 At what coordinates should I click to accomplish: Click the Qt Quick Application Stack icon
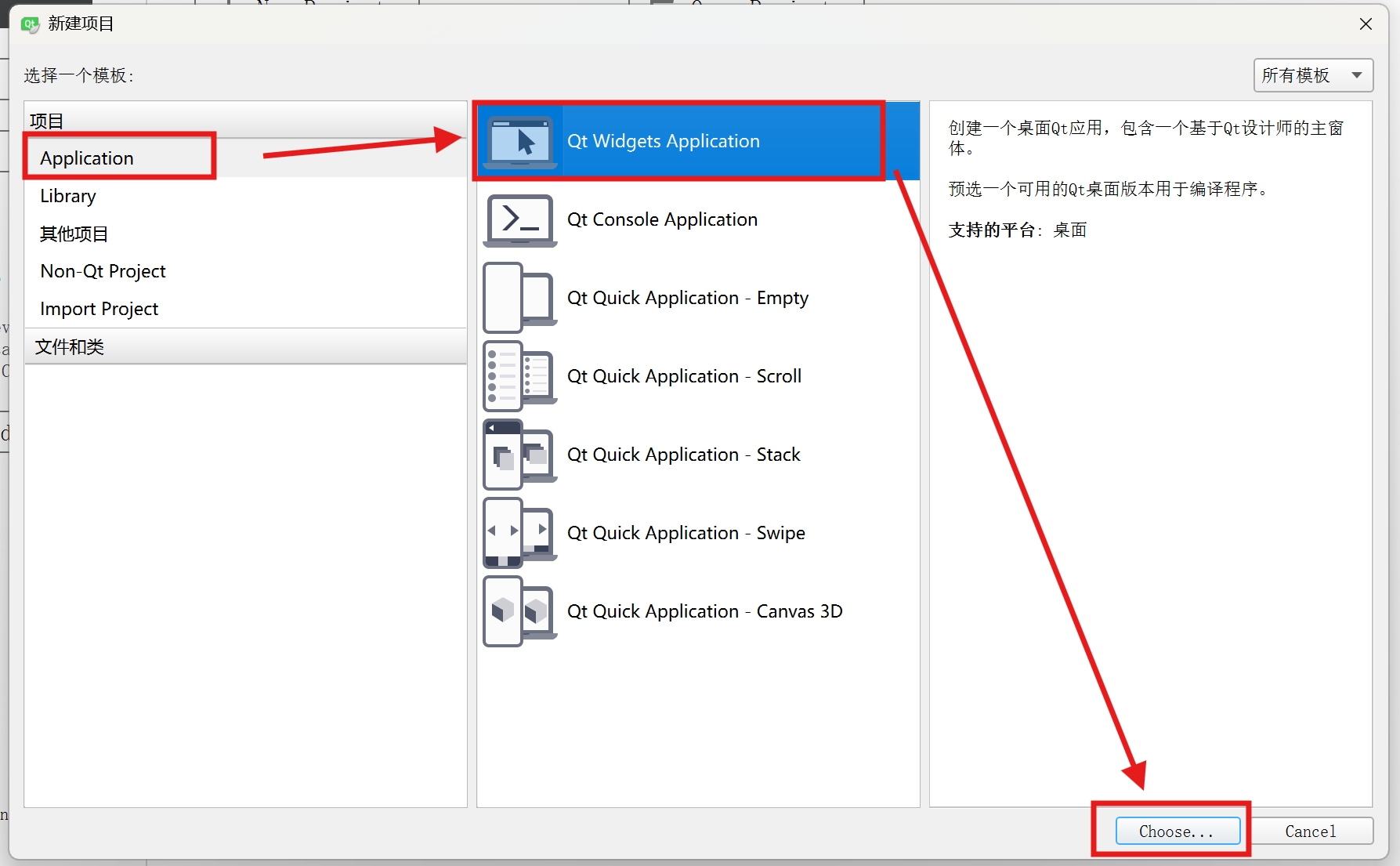tap(520, 455)
